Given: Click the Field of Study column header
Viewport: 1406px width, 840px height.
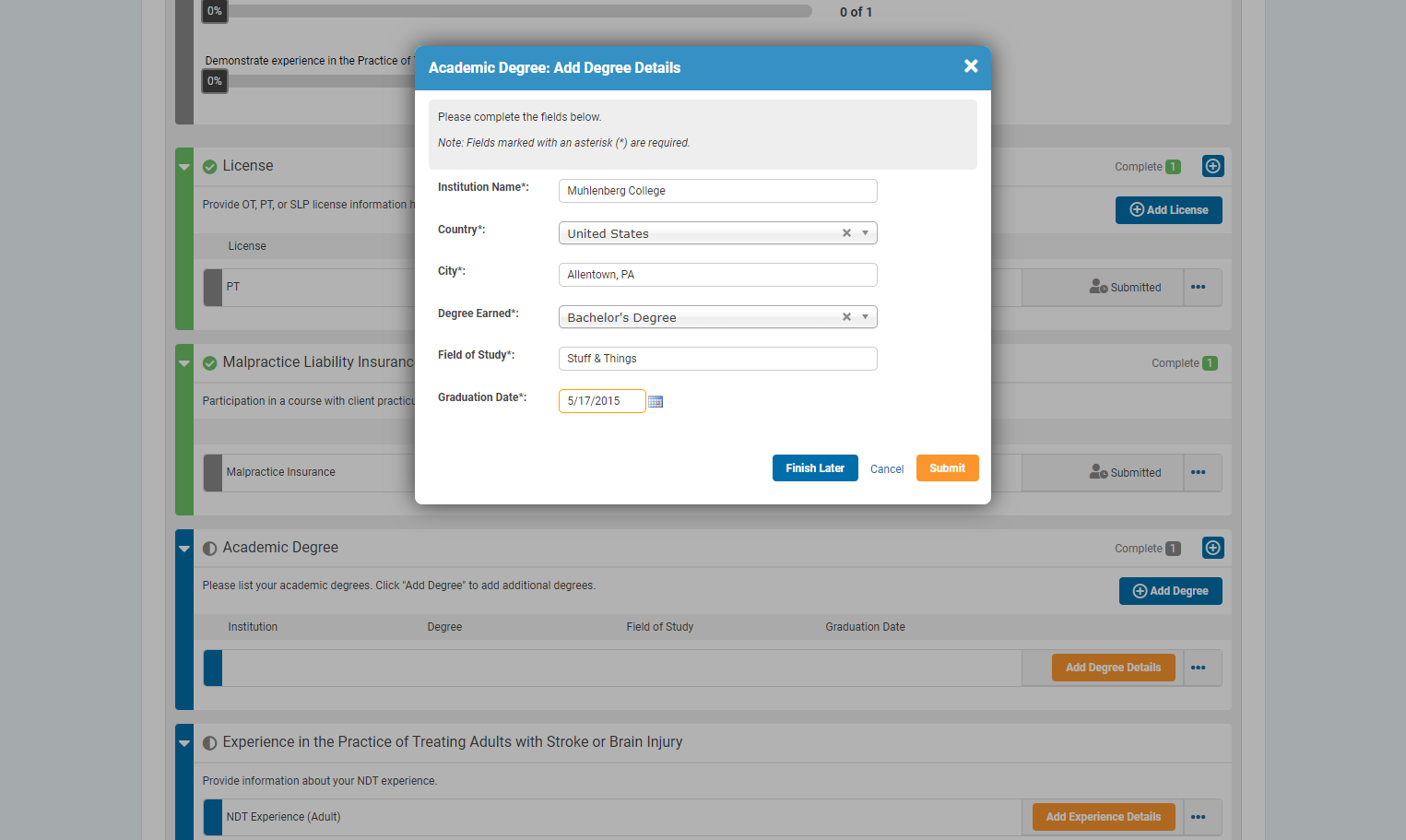Looking at the screenshot, I should coord(660,627).
